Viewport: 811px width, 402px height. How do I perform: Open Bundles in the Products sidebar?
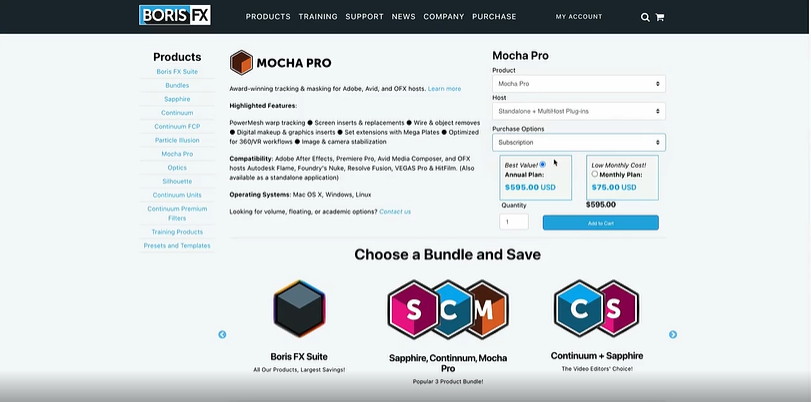(177, 85)
